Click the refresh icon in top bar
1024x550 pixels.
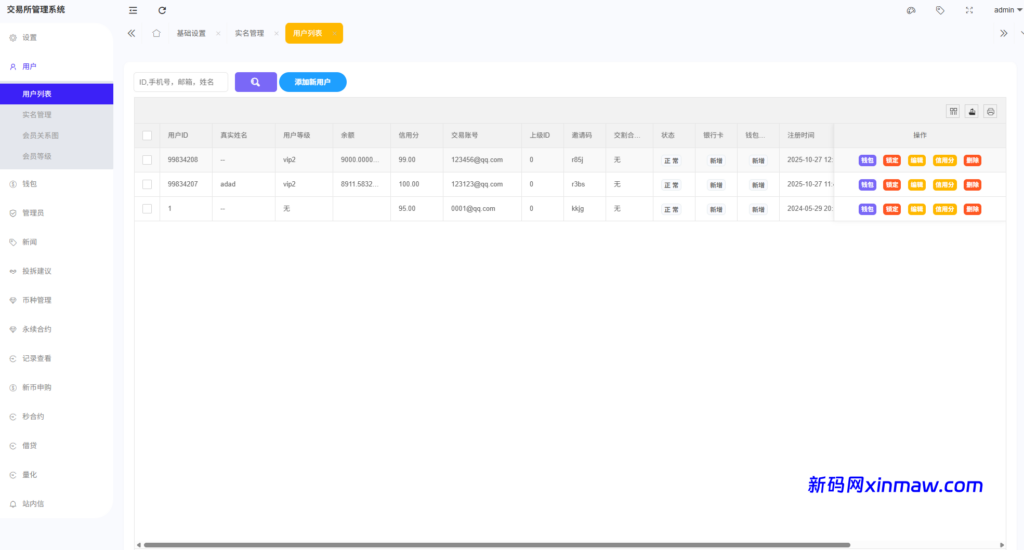point(162,10)
